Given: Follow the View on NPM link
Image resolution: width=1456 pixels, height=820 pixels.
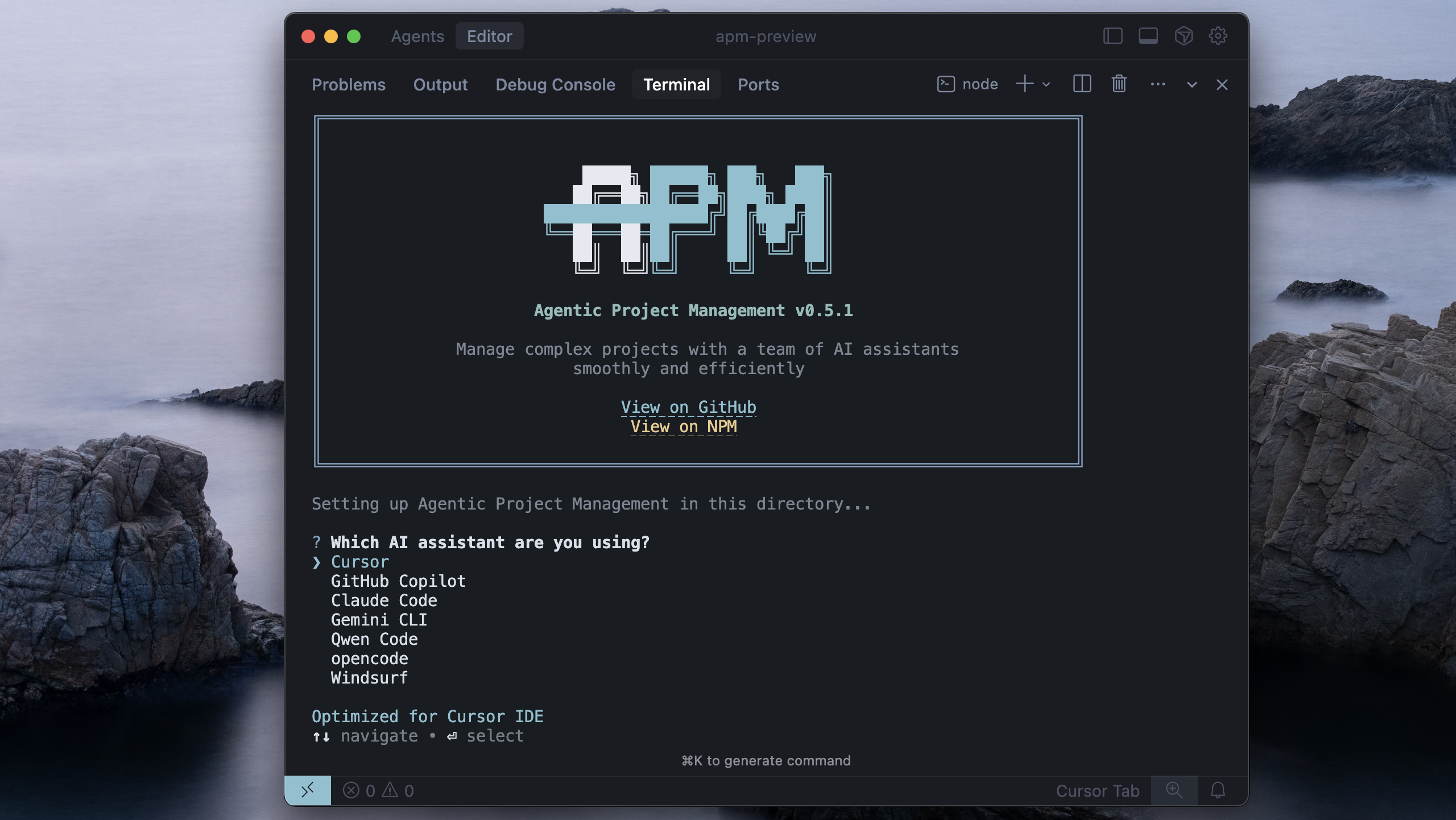Looking at the screenshot, I should click(x=683, y=426).
